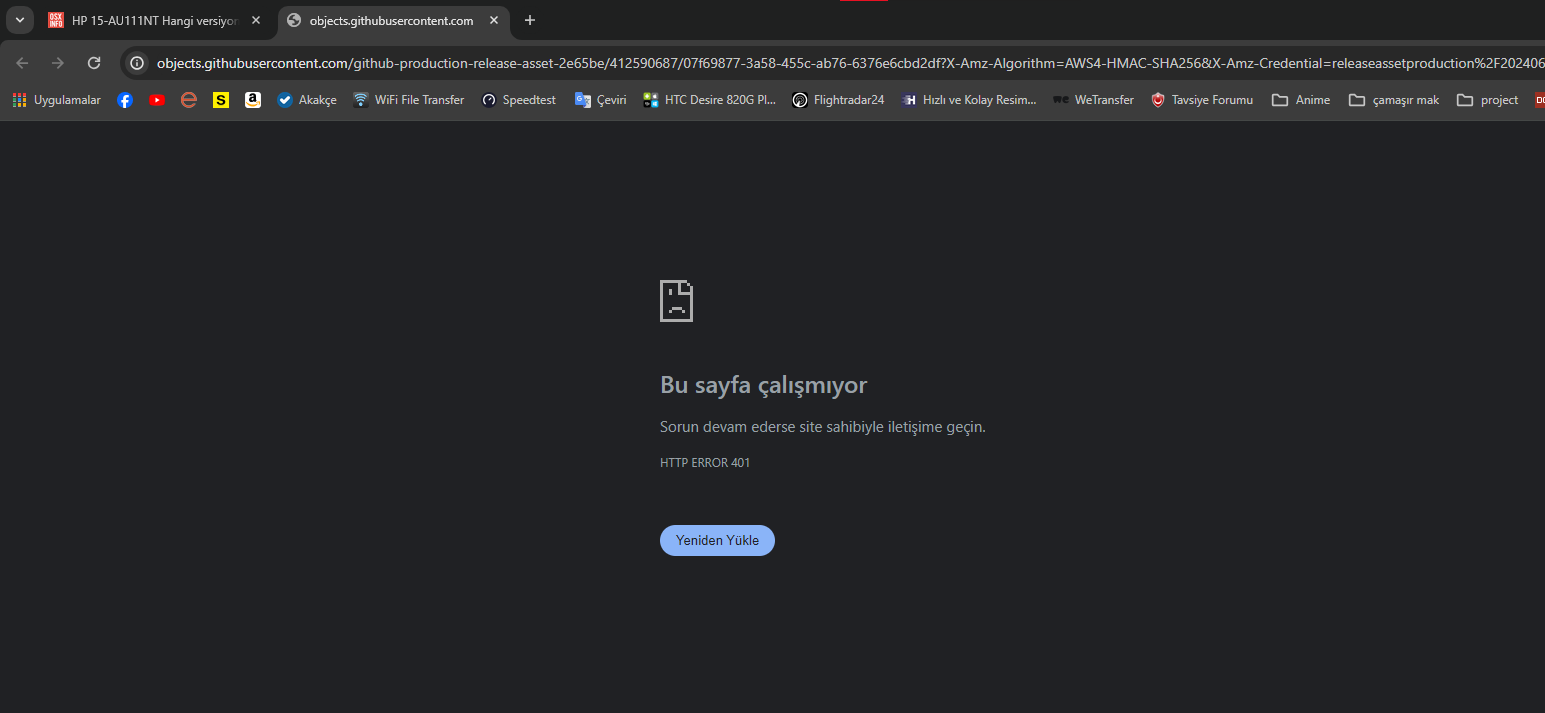Click the reload page icon in toolbar
1545x713 pixels.
point(94,63)
